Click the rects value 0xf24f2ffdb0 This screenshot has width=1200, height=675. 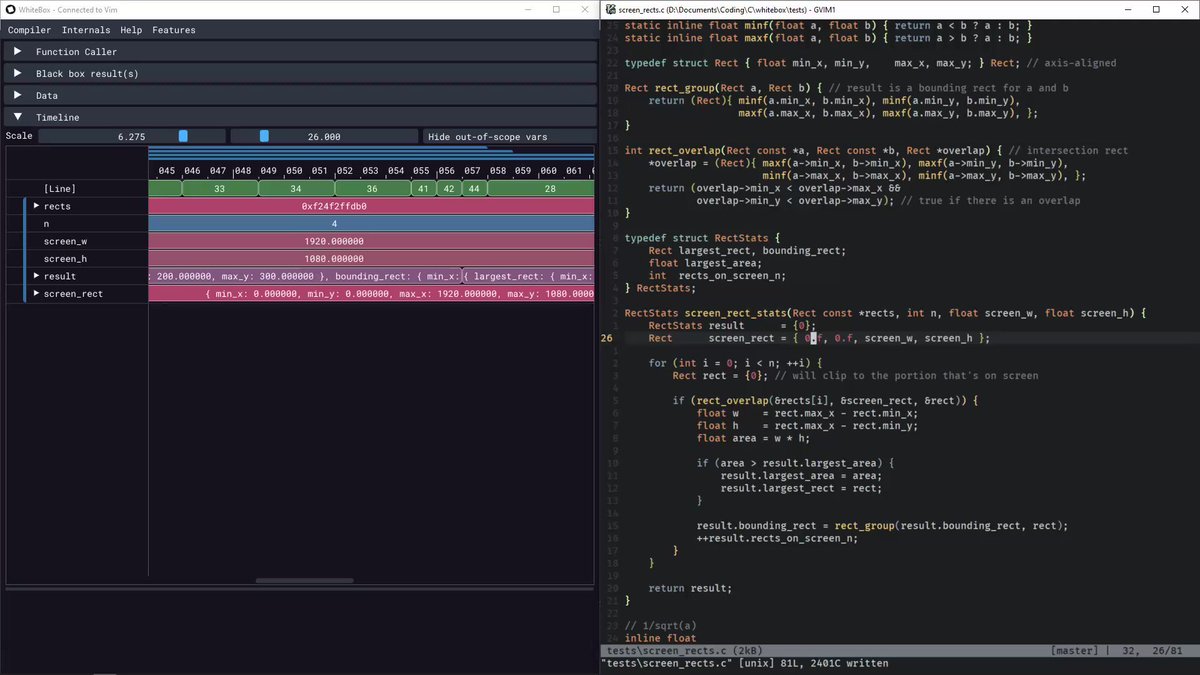(x=334, y=206)
